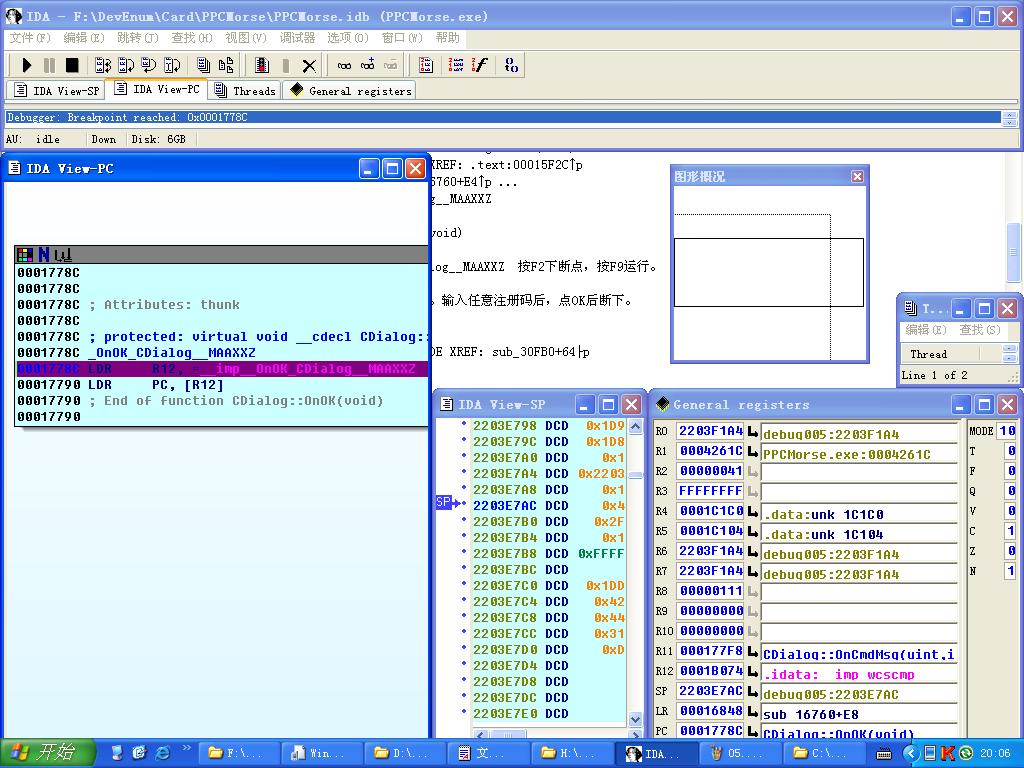Click the black X icon in toolbar

pos(309,65)
